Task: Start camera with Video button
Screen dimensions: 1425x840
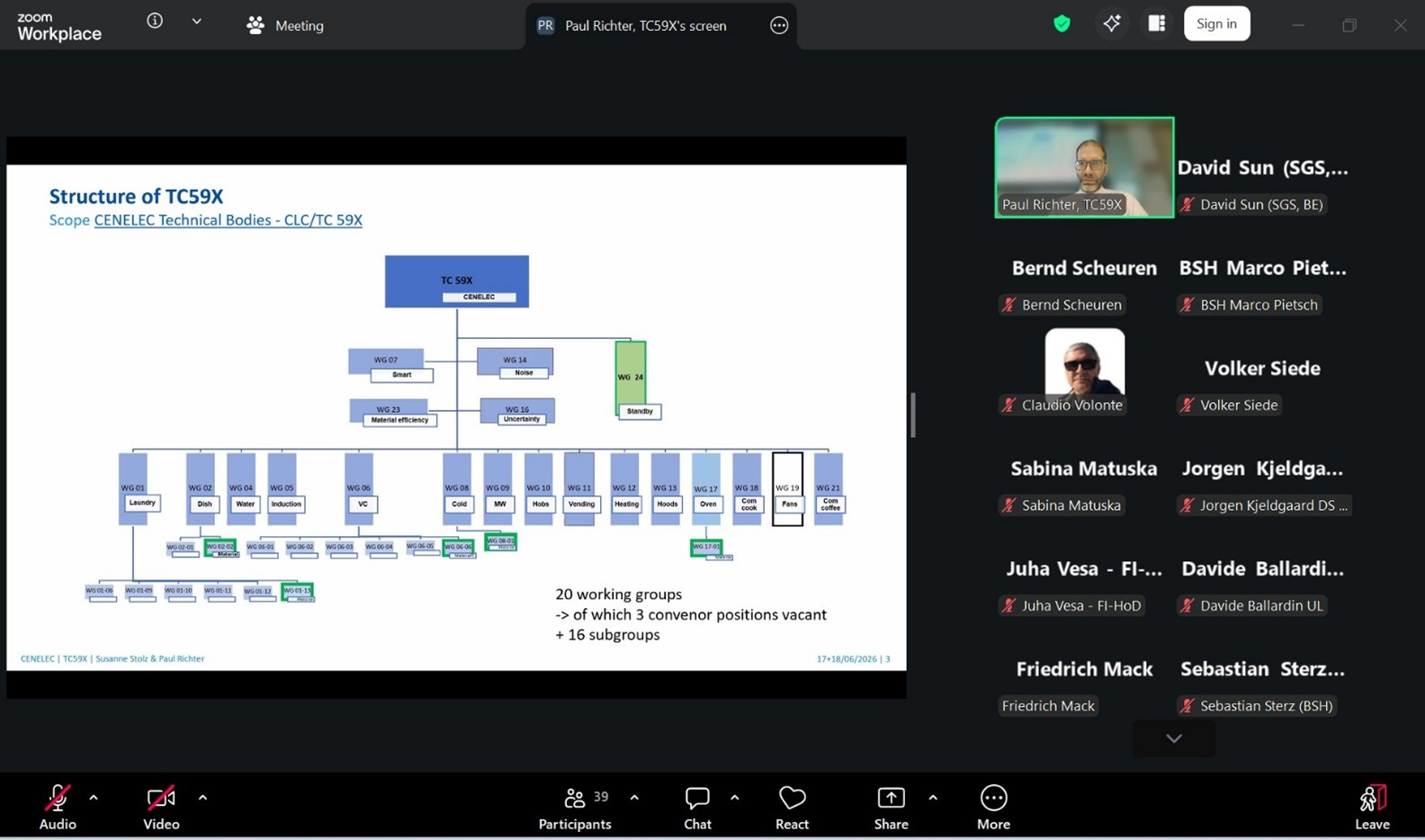Action: coord(161,807)
